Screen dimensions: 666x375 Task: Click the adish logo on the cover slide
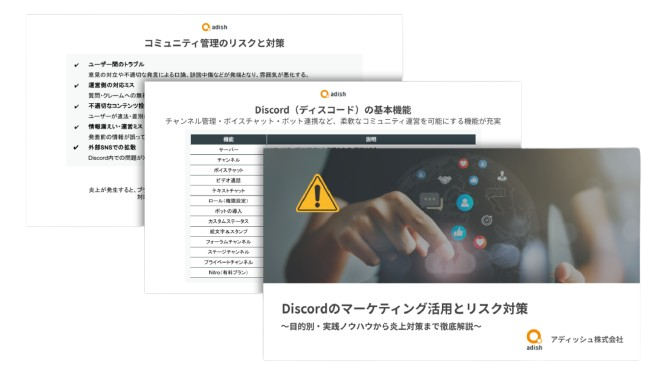[534, 340]
